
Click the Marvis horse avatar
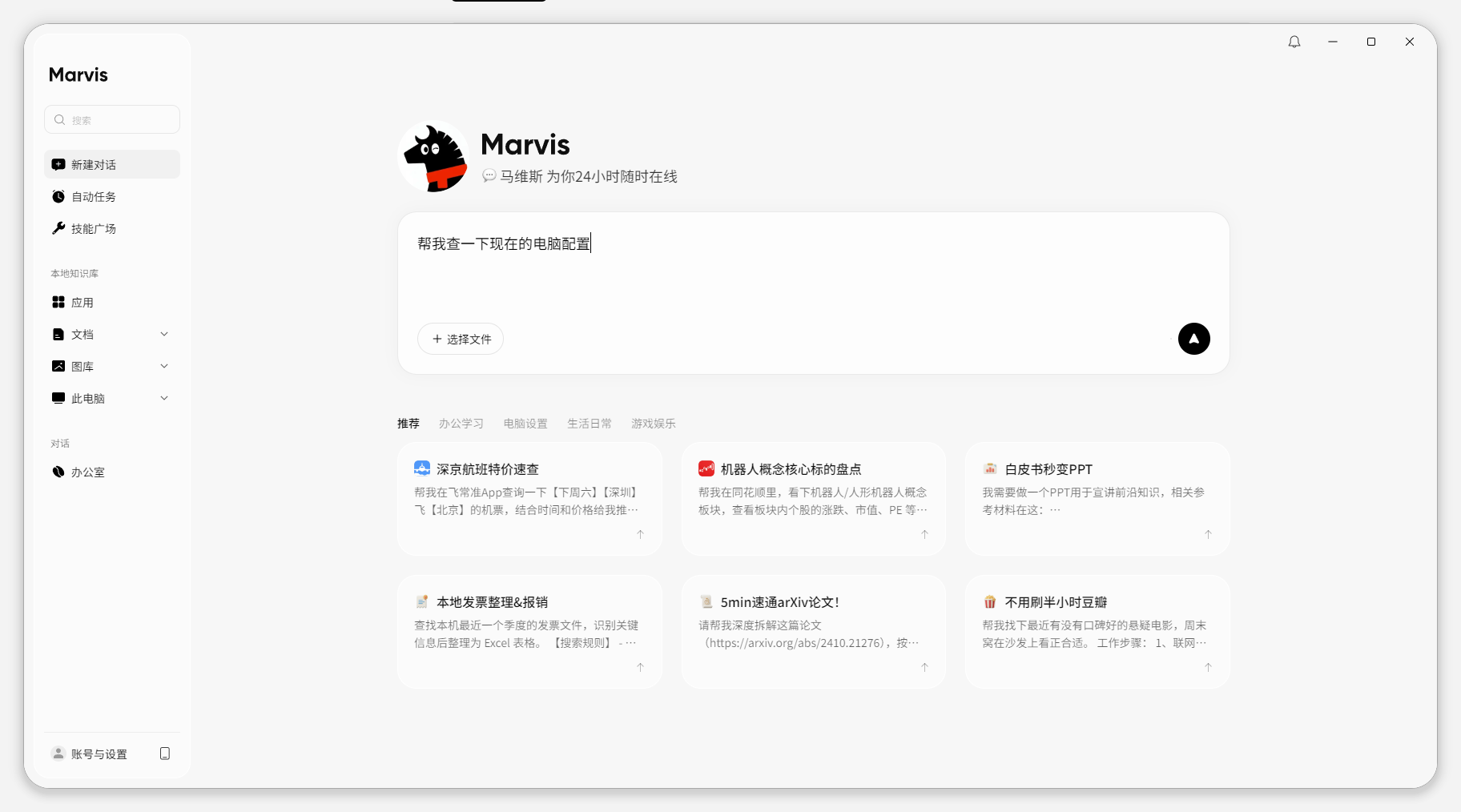pyautogui.click(x=433, y=156)
